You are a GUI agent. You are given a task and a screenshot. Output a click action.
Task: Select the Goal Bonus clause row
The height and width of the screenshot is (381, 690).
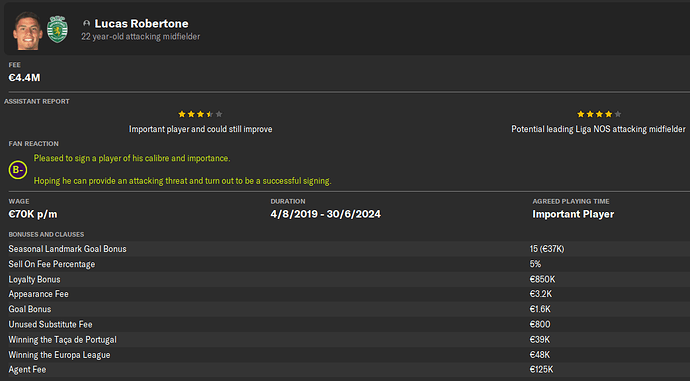coord(345,309)
